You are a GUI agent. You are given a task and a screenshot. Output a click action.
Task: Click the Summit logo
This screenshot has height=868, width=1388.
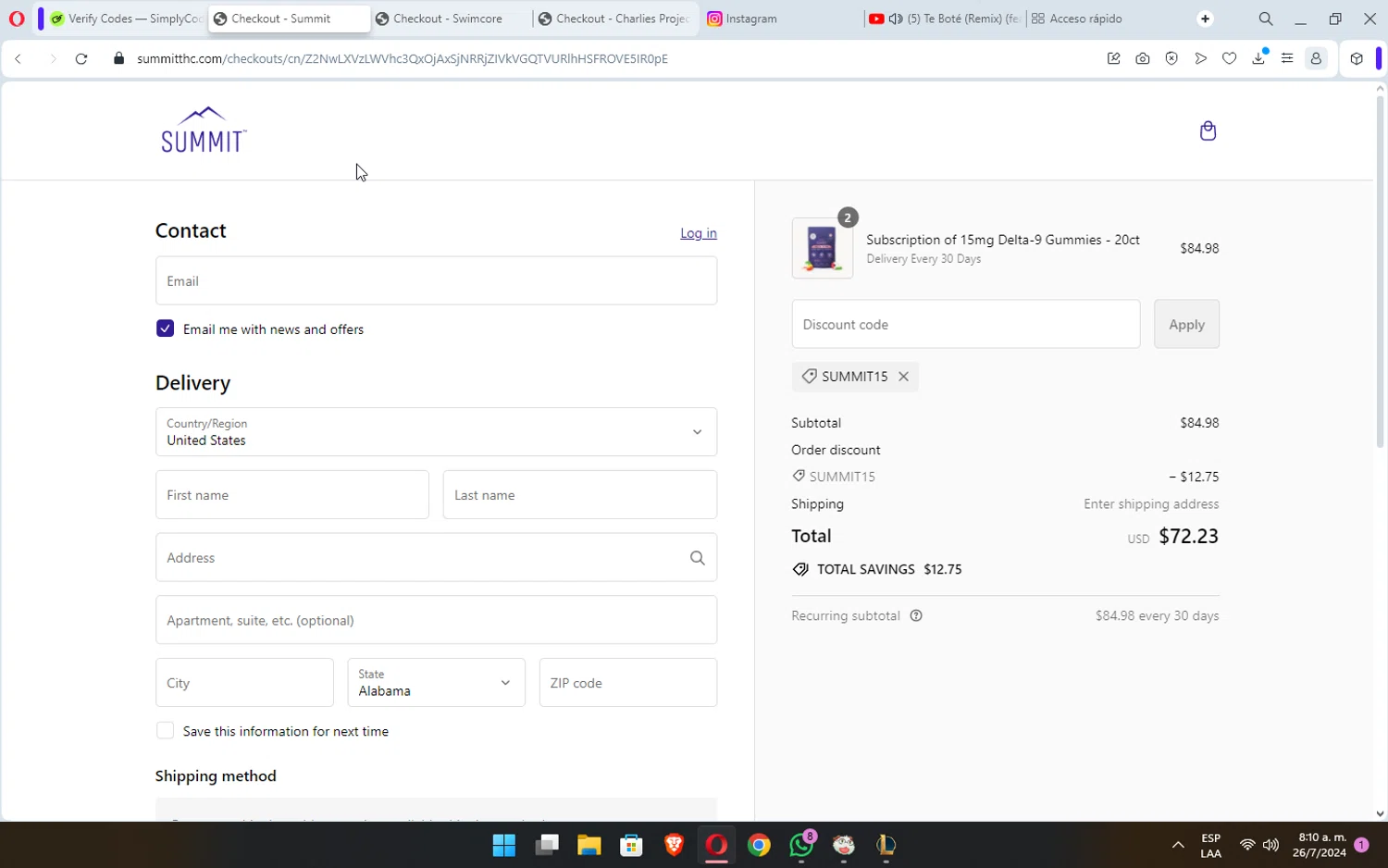pyautogui.click(x=204, y=130)
